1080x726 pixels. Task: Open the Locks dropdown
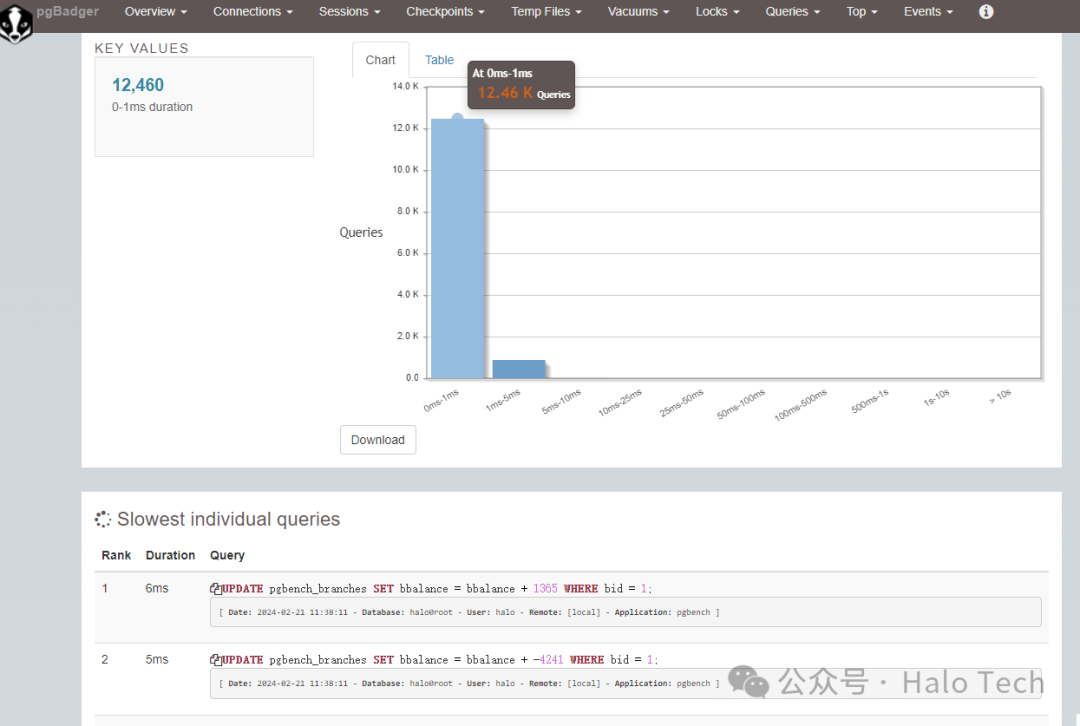pos(717,12)
